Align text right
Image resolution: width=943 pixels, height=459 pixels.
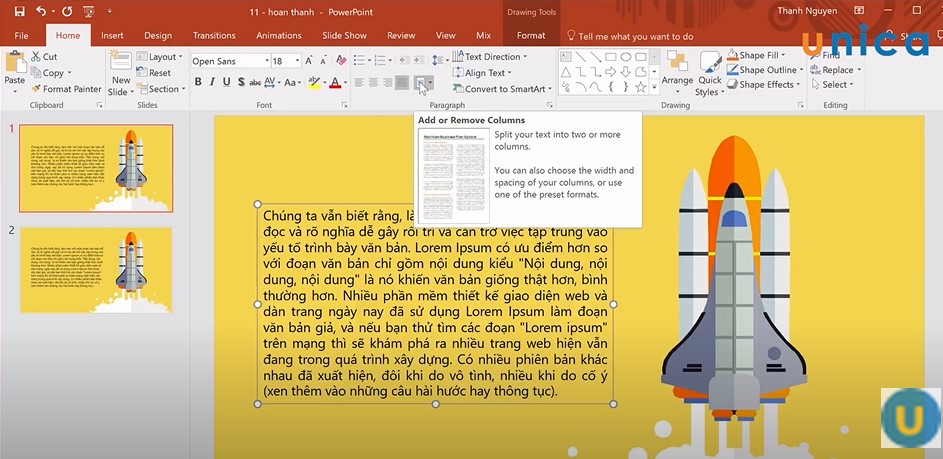387,82
